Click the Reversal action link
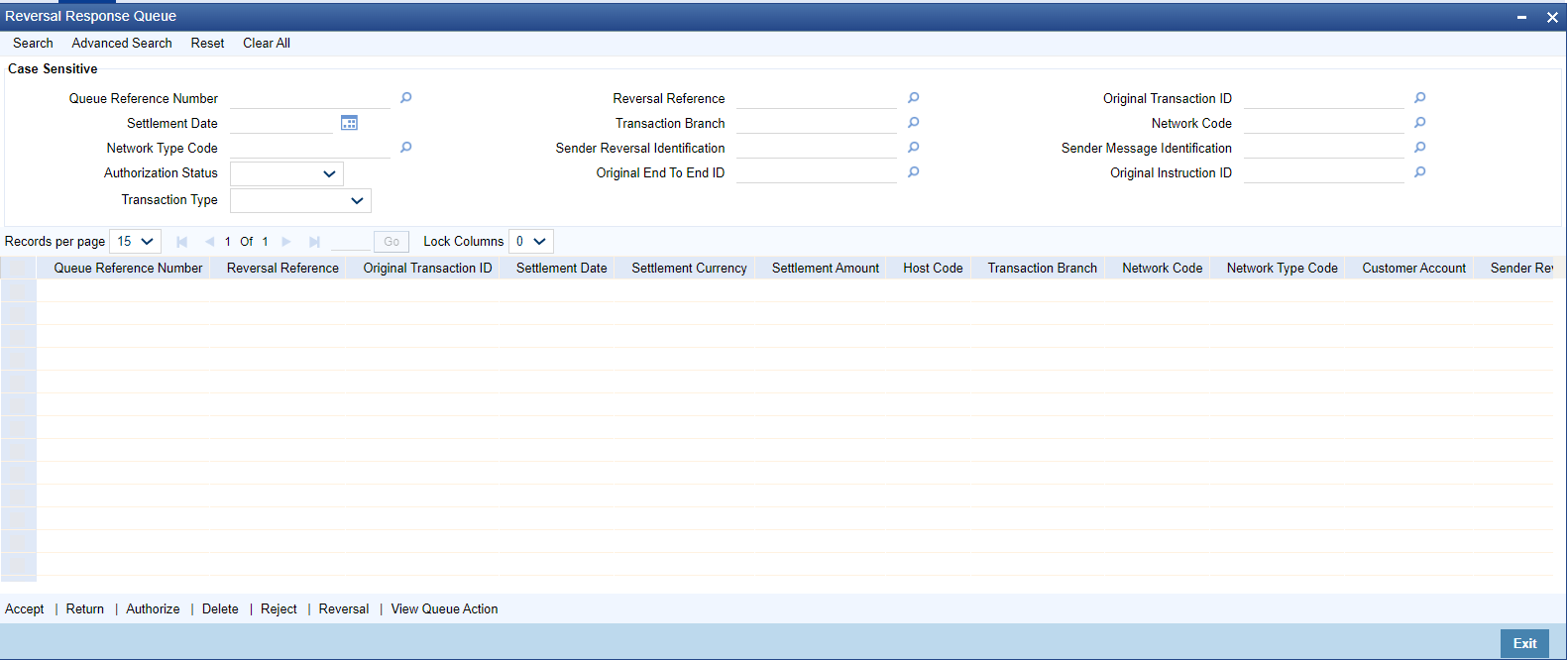The image size is (1568, 660). point(344,609)
